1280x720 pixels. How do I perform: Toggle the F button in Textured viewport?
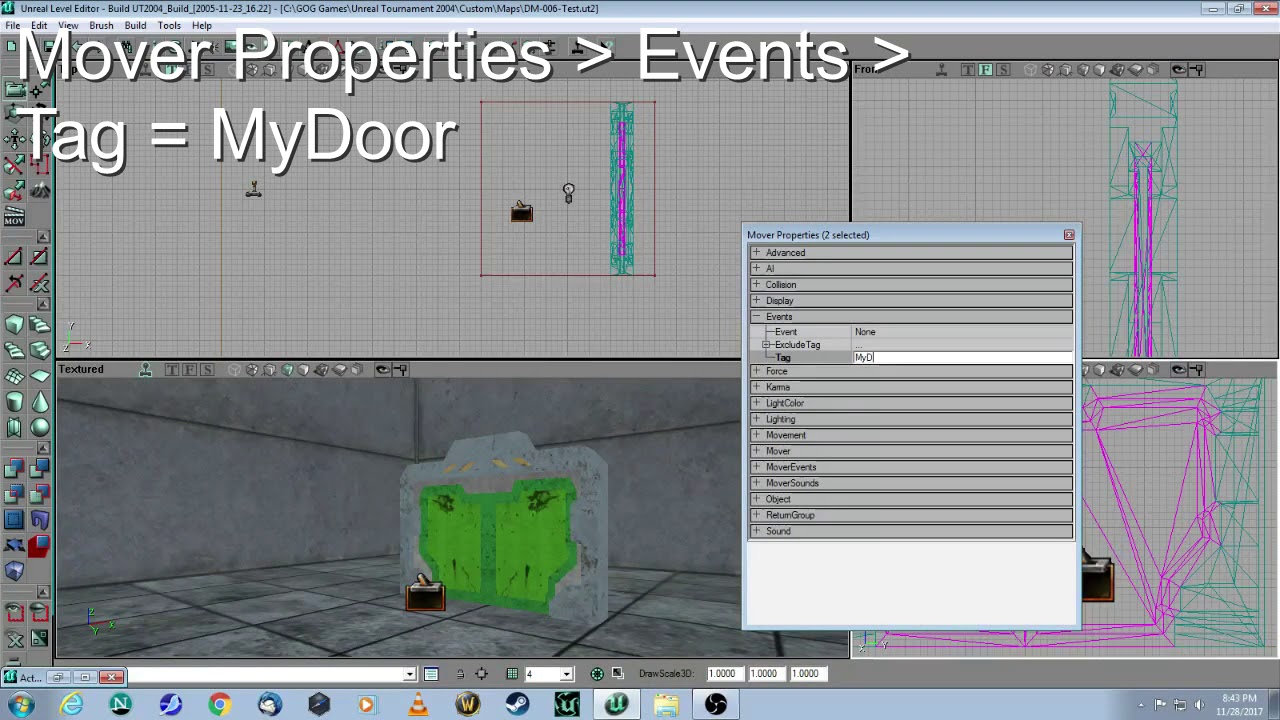190,370
